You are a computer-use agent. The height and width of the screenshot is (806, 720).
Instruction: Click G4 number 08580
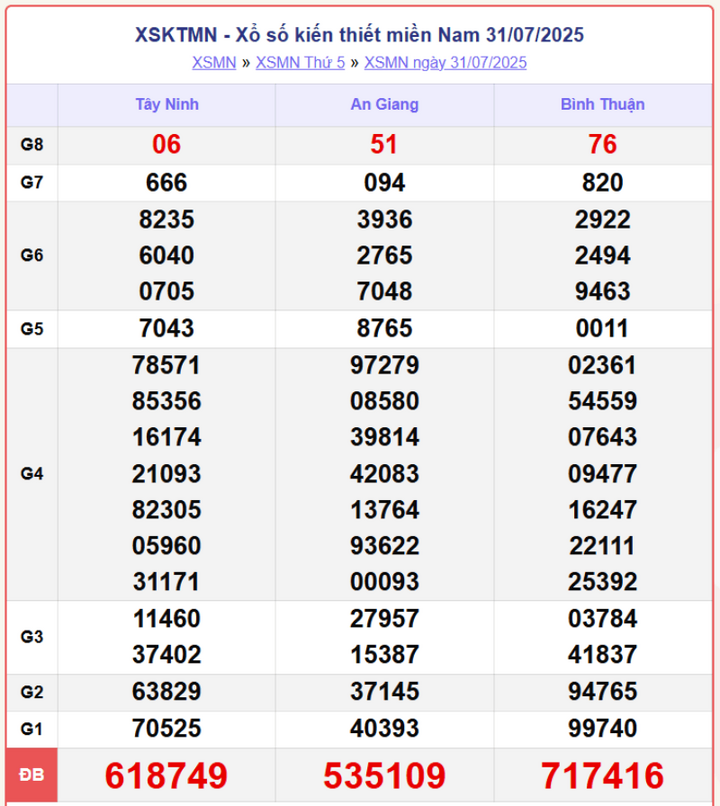pyautogui.click(x=384, y=401)
